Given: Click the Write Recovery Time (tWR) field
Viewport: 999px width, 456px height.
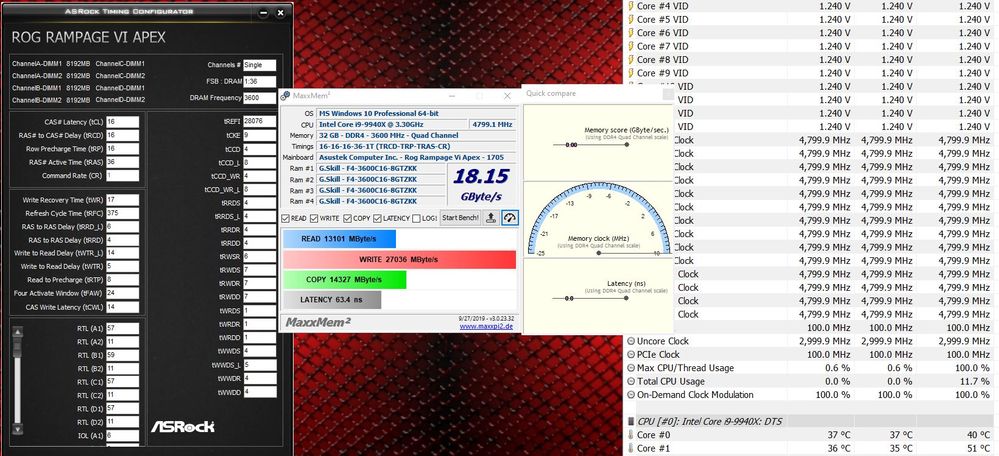Looking at the screenshot, I should tap(122, 200).
